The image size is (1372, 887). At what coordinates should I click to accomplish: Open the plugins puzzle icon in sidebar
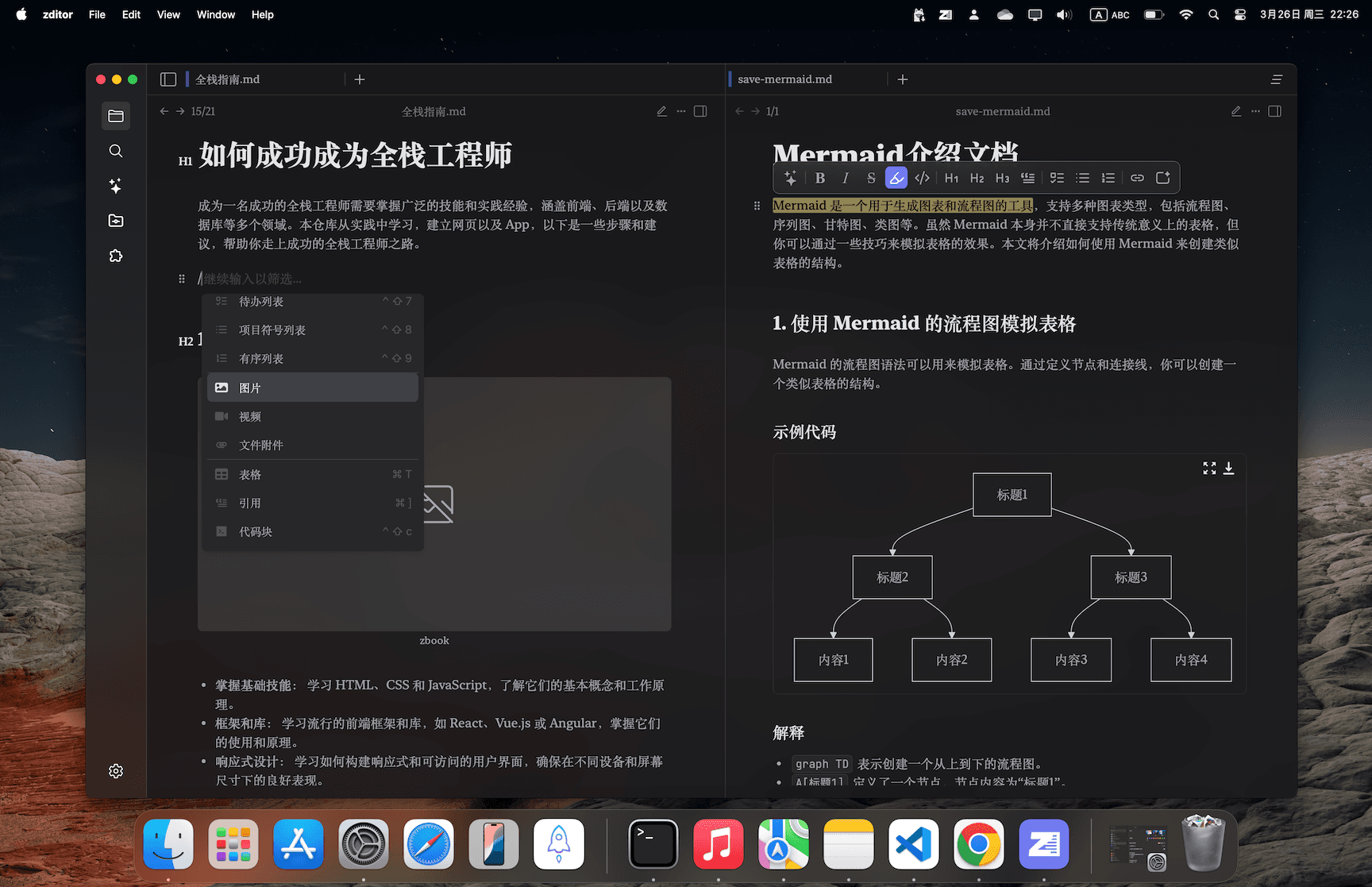click(x=116, y=256)
